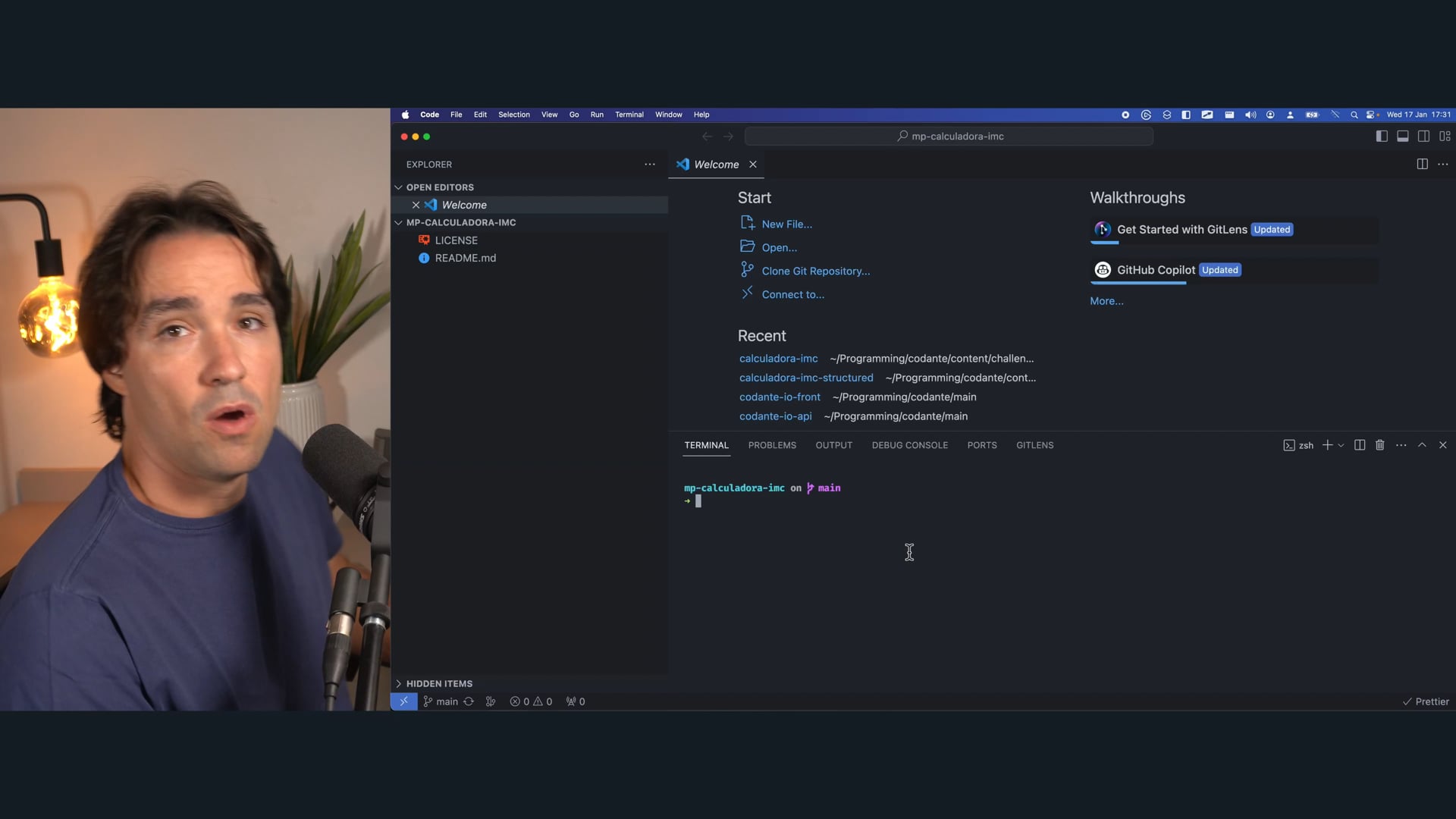The height and width of the screenshot is (819, 1456).
Task: Open remote window button in status bar
Action: click(x=403, y=701)
